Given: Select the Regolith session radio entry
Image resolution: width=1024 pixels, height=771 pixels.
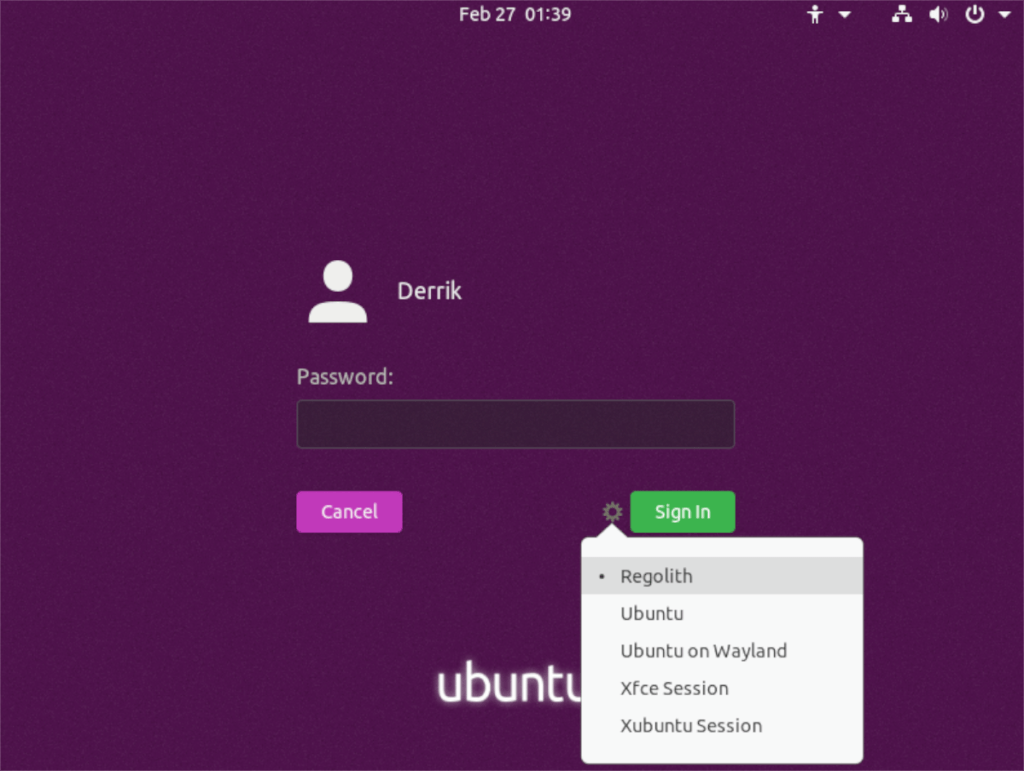Looking at the screenshot, I should (656, 576).
